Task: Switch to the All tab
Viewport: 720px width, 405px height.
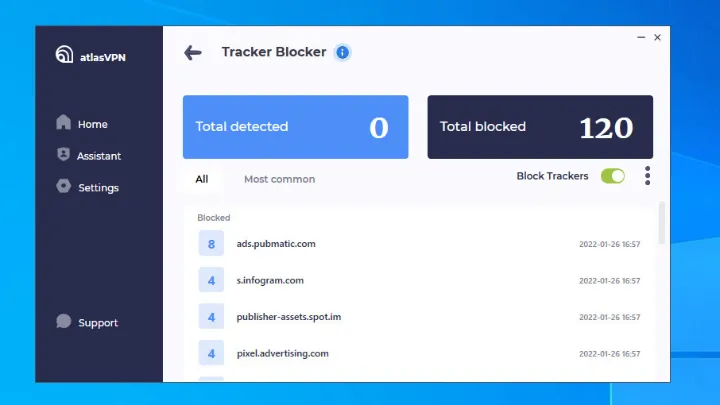Action: click(x=202, y=179)
